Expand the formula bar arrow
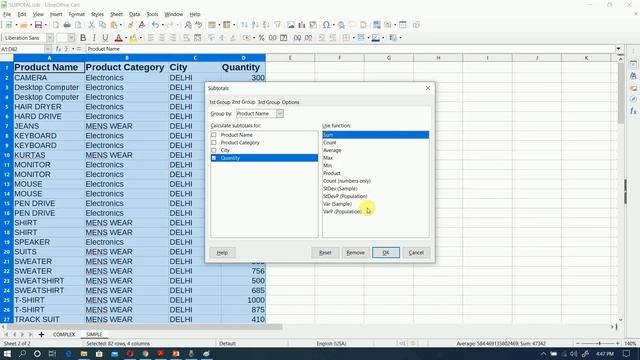 click(x=619, y=49)
